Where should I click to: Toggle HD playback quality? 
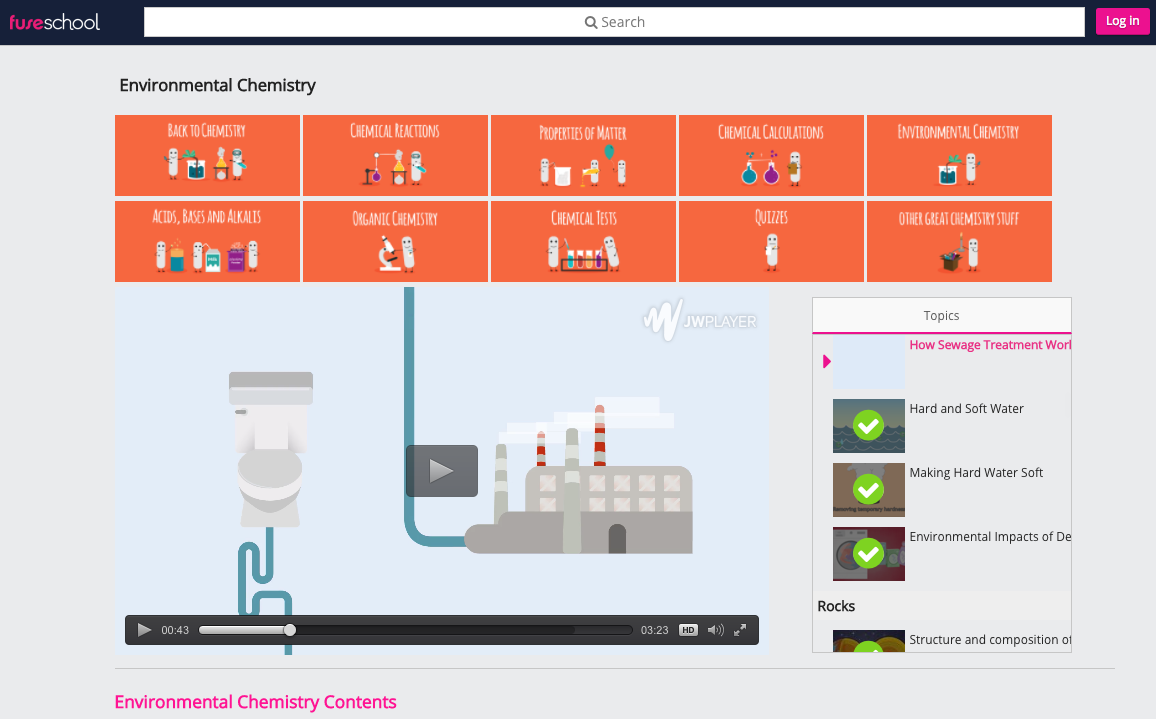(688, 630)
